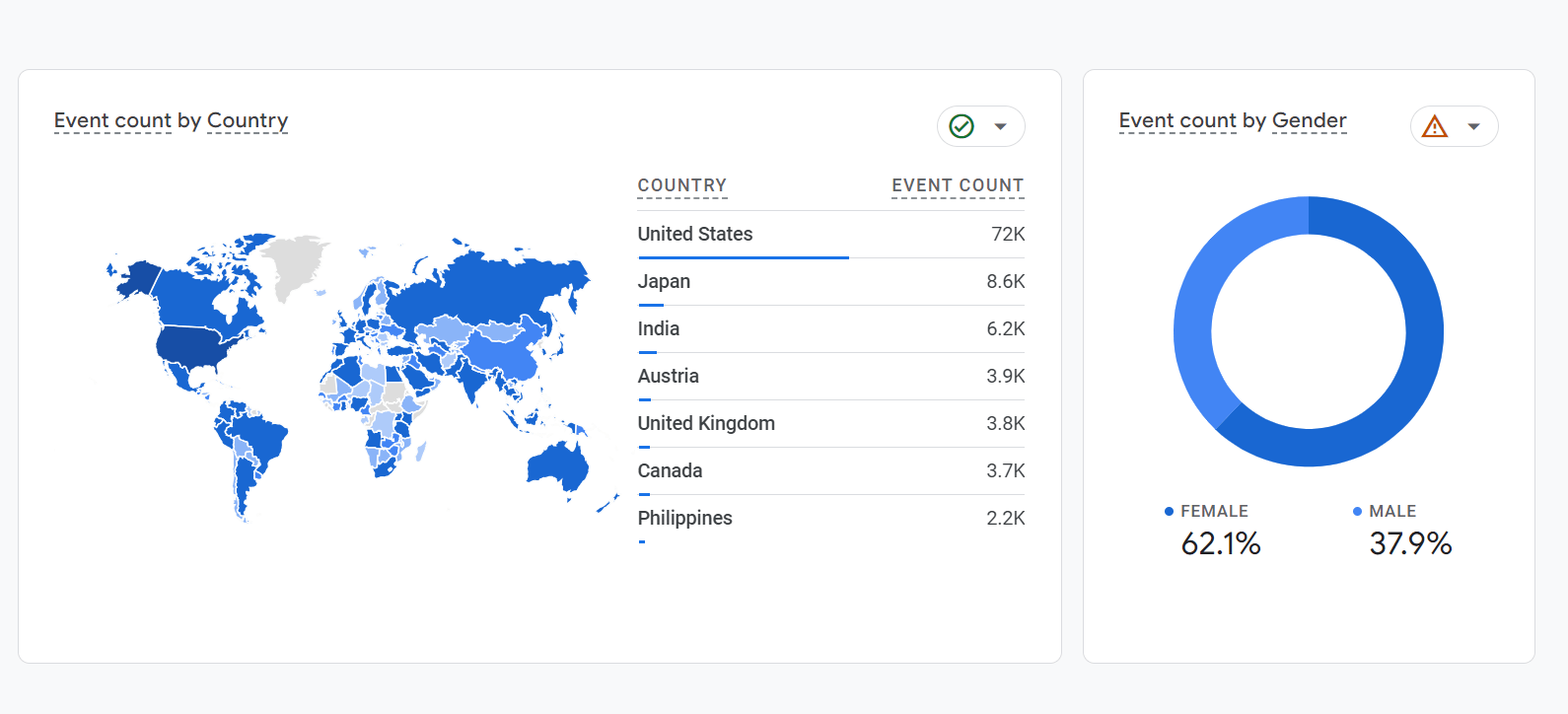Viewport: 1568px width, 714px height.
Task: Select the Japan row label
Action: click(664, 281)
